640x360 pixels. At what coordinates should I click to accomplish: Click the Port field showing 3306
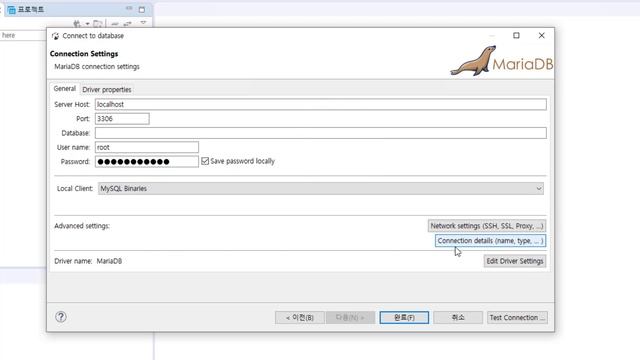tap(122, 119)
